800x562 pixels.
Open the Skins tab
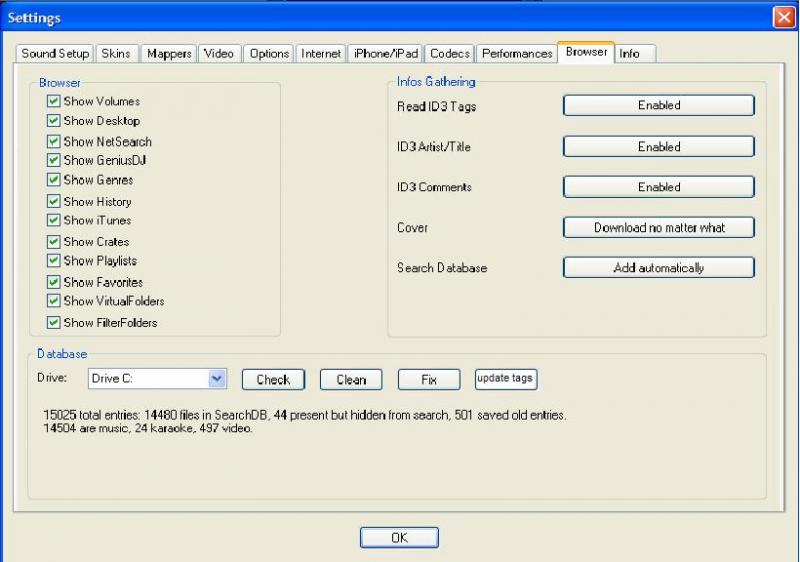[x=116, y=54]
